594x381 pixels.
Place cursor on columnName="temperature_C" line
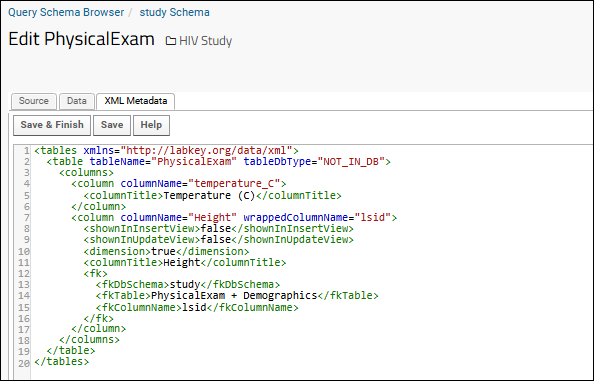[x=179, y=184]
